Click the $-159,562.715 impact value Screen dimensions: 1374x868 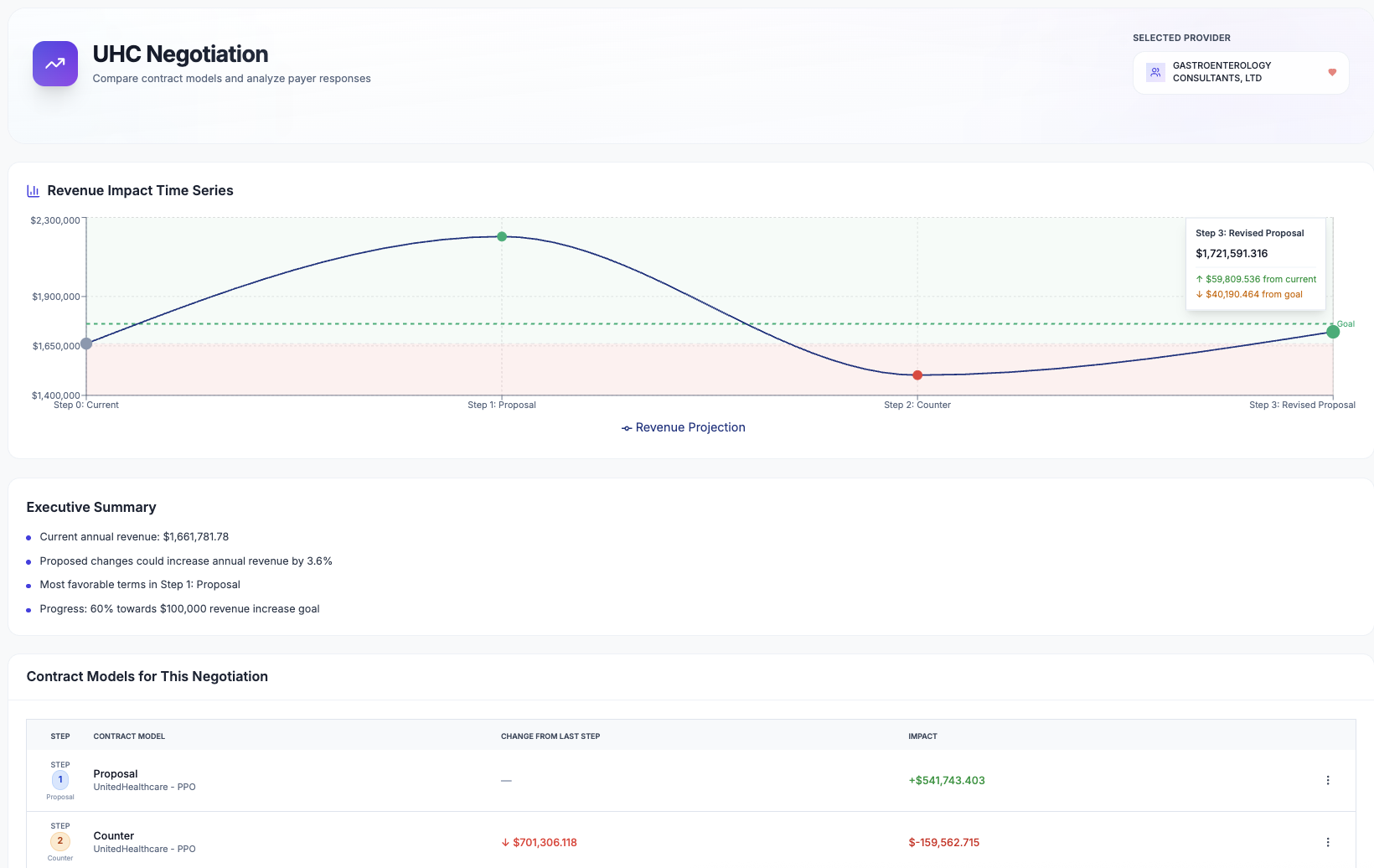(944, 842)
